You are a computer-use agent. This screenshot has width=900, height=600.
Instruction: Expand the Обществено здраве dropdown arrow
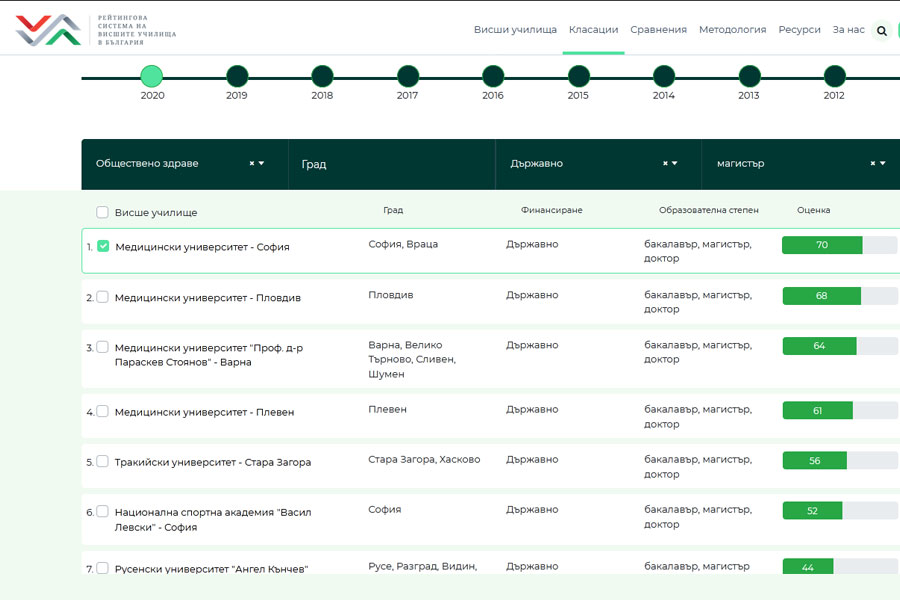coord(262,164)
